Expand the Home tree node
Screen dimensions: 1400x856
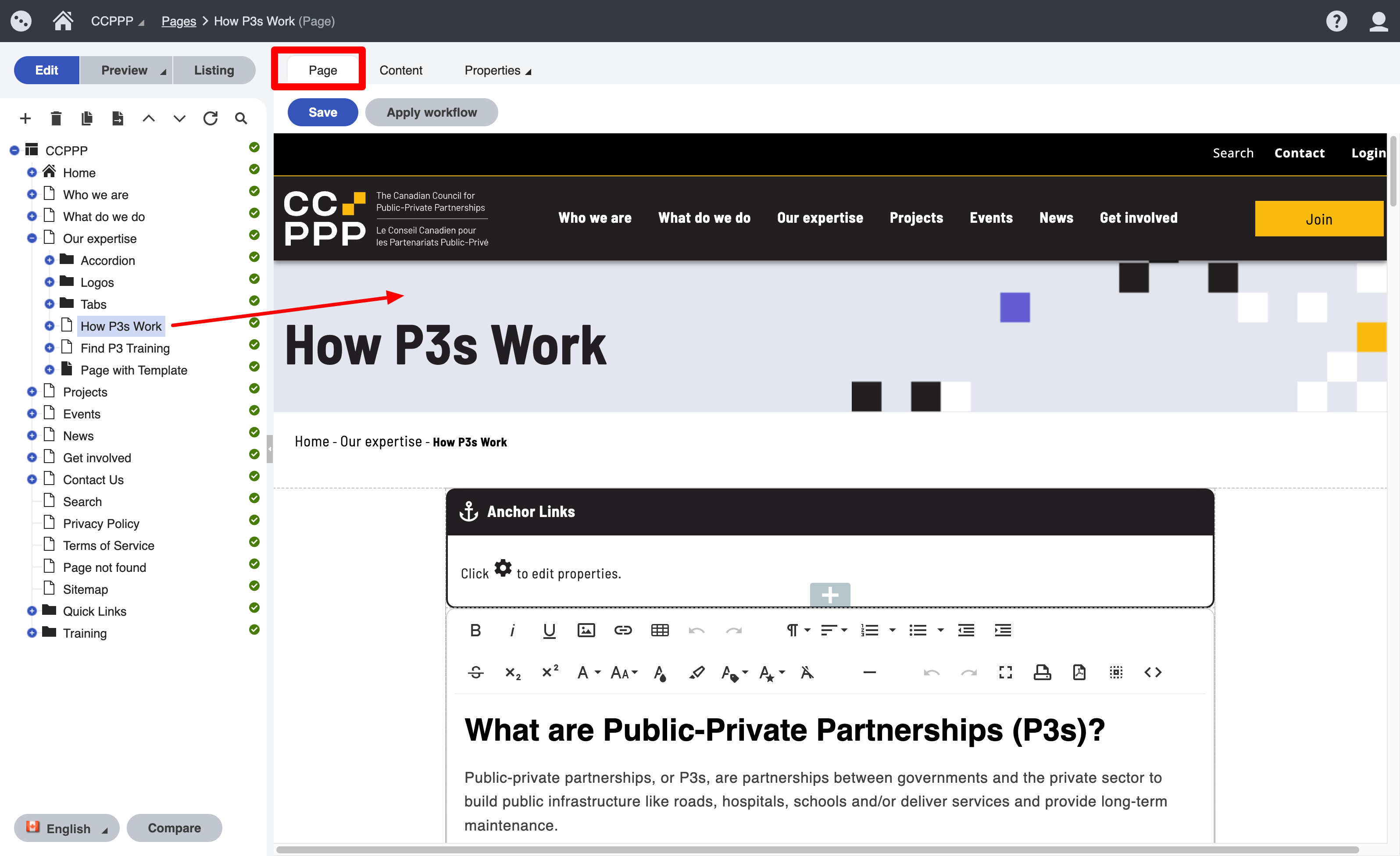pyautogui.click(x=32, y=172)
